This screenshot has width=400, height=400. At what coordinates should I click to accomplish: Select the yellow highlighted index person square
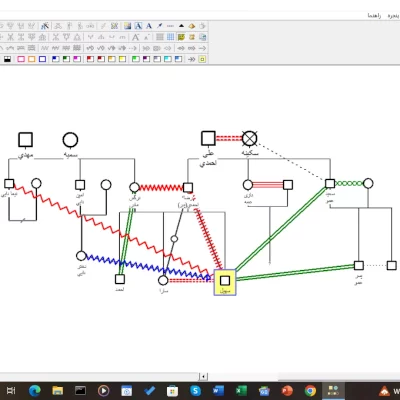pyautogui.click(x=225, y=282)
